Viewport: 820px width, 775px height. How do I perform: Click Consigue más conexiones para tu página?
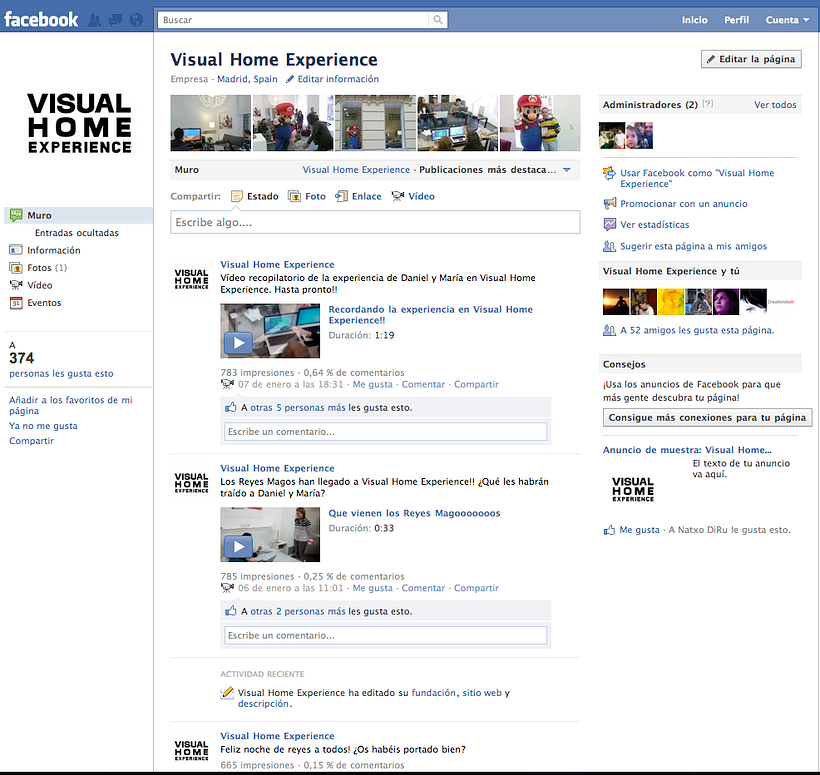707,418
